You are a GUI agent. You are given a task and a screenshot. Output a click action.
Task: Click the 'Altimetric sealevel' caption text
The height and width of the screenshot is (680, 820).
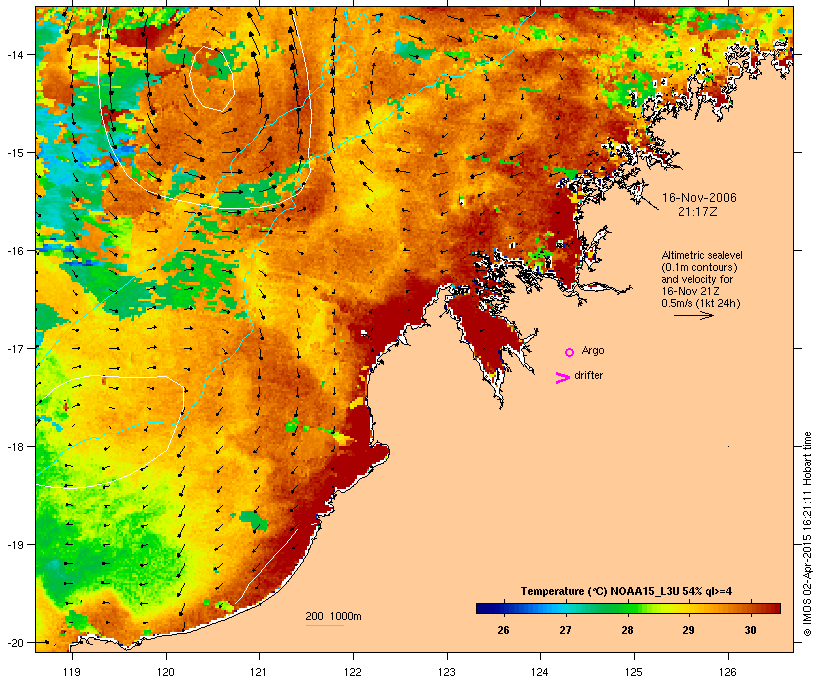(702, 255)
